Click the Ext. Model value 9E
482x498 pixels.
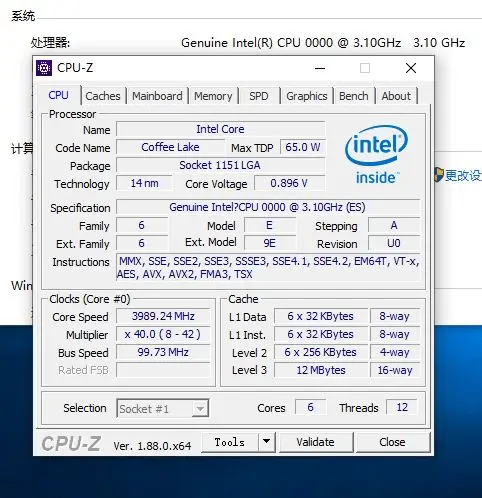coord(269,243)
